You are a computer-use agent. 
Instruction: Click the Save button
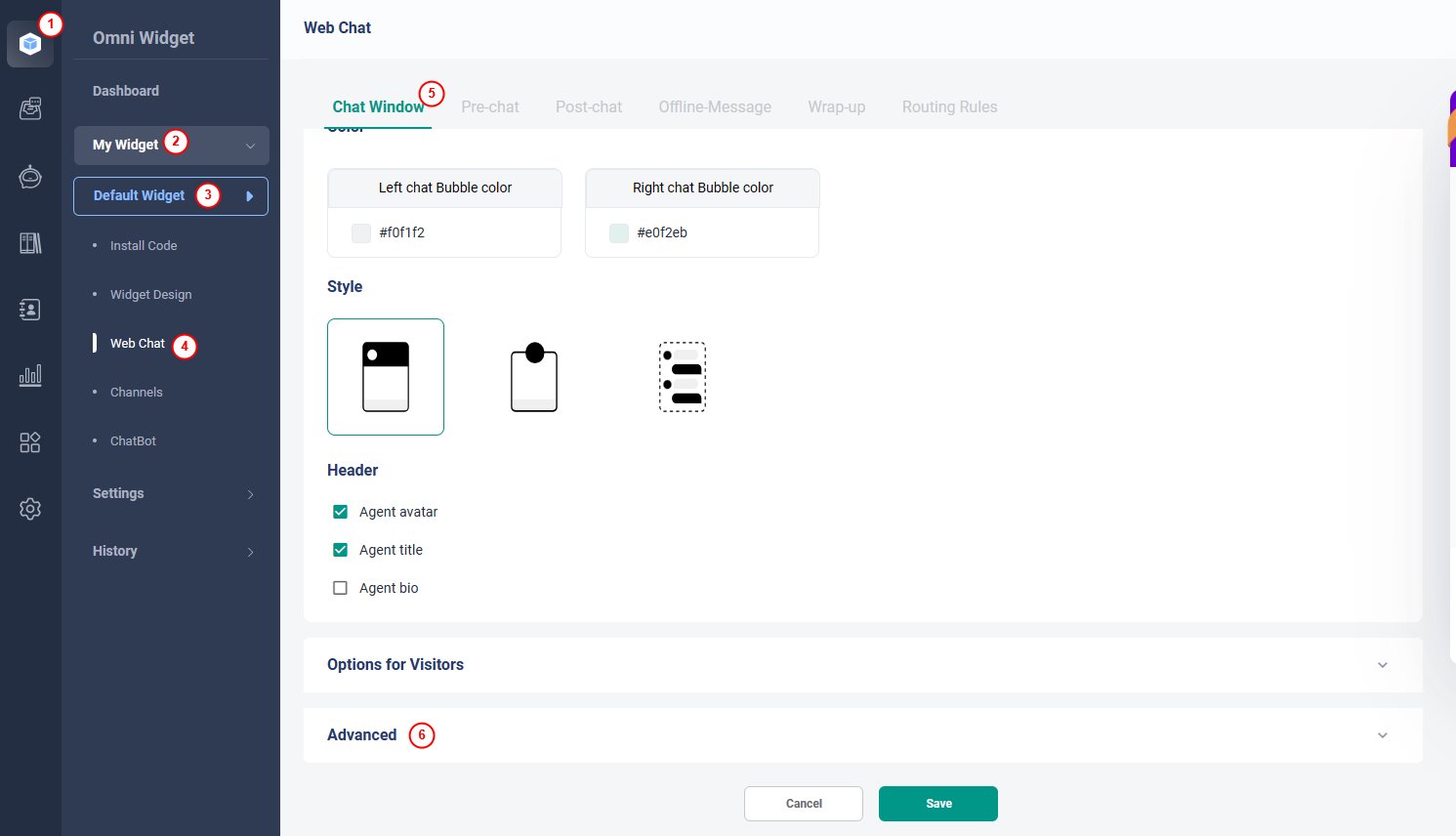click(x=937, y=804)
